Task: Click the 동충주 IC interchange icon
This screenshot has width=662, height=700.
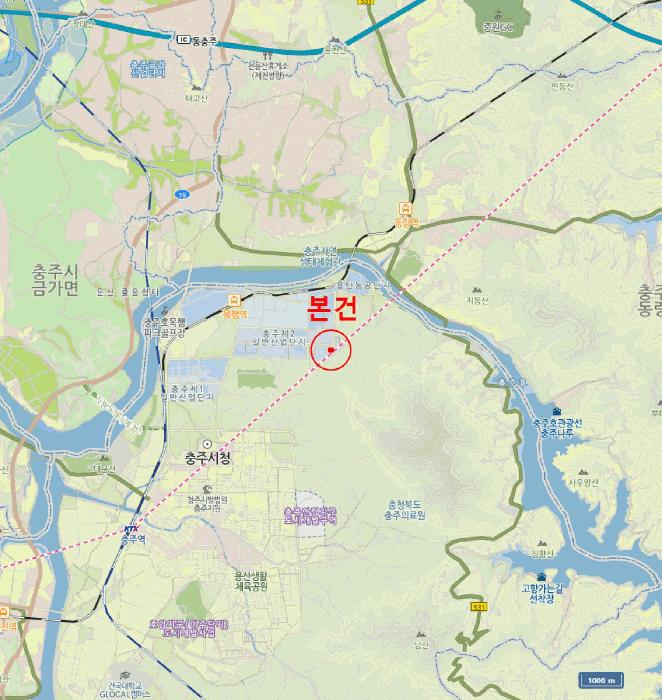Action: click(183, 40)
